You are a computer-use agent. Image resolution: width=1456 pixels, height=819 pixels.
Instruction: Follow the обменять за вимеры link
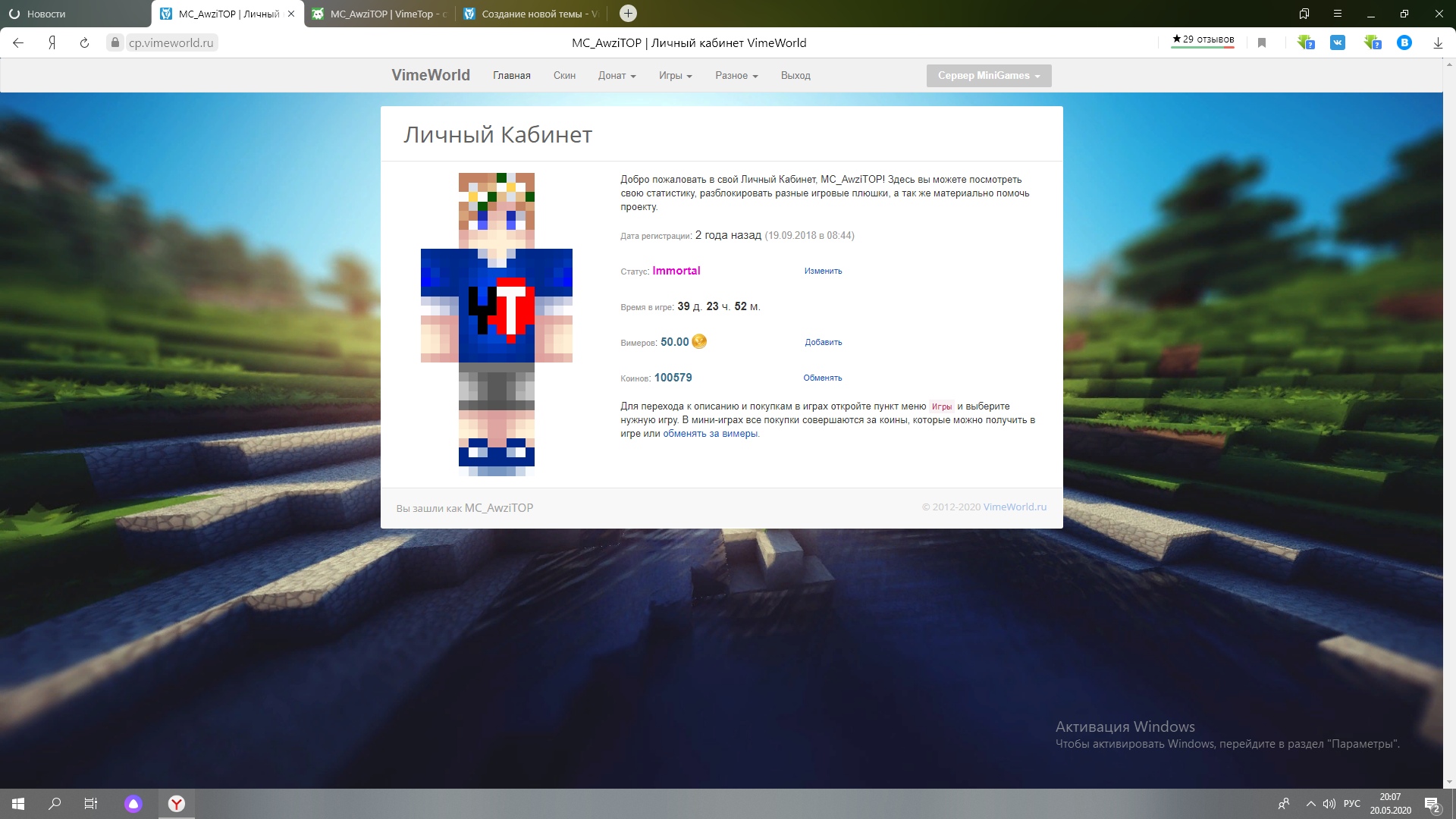711,435
